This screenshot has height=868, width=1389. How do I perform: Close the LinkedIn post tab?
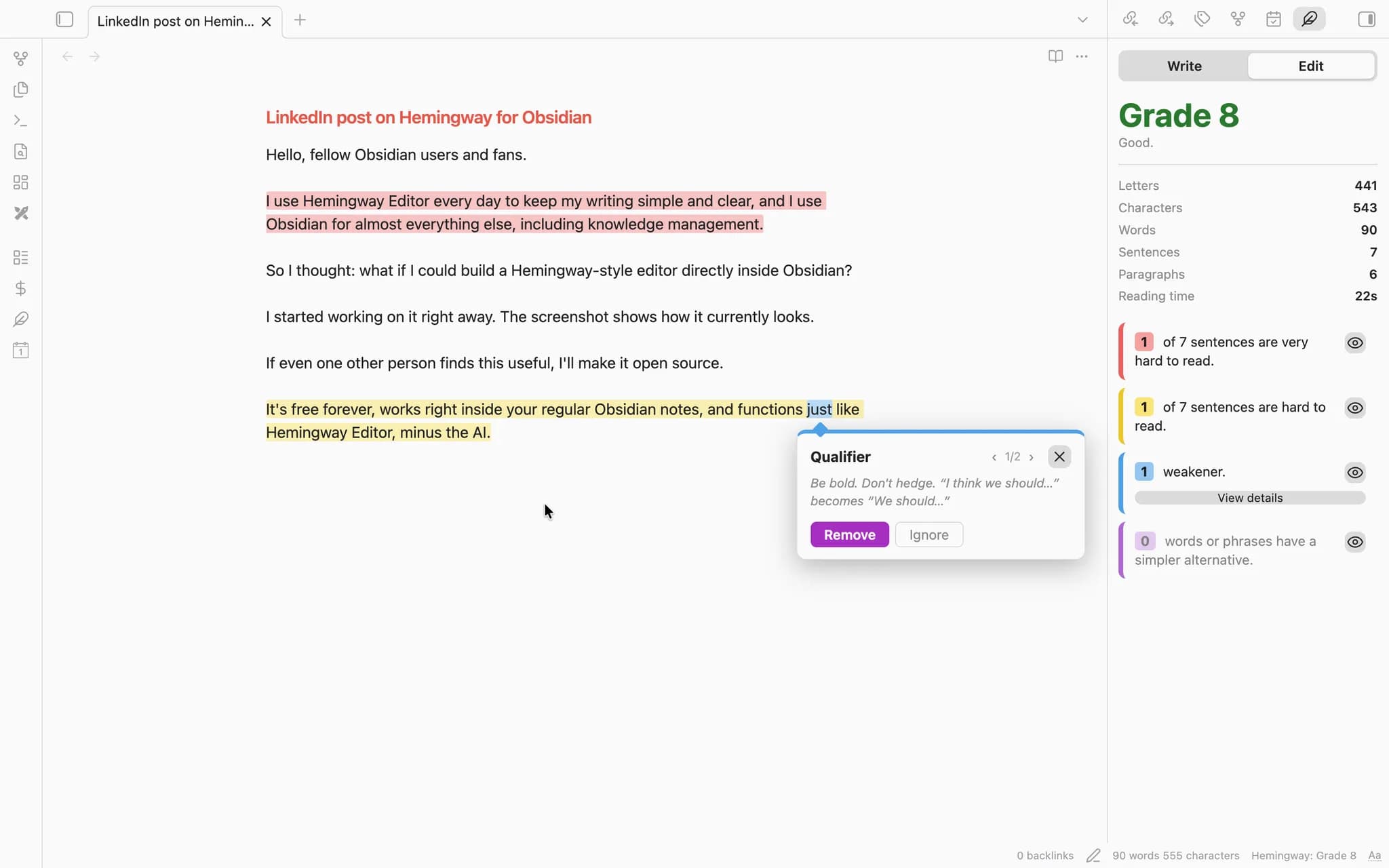267,22
